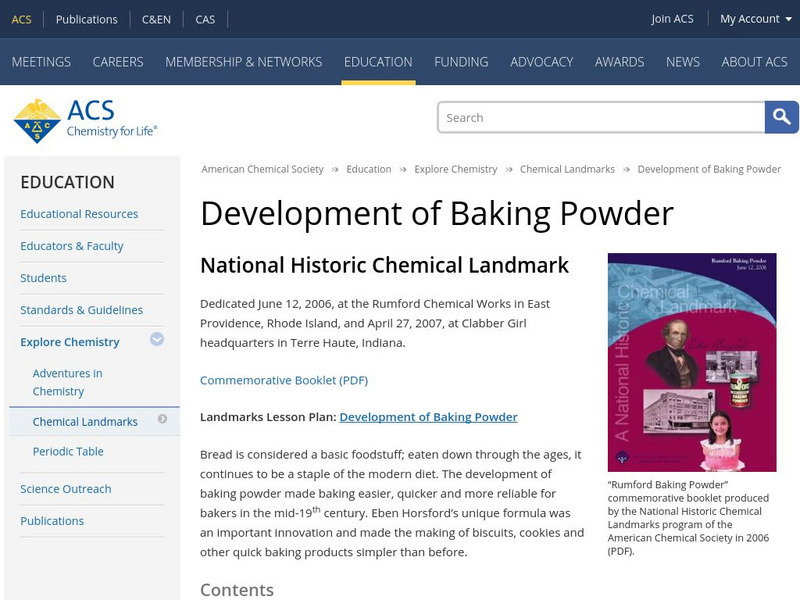Open the My Account dropdown arrow

pyautogui.click(x=786, y=18)
